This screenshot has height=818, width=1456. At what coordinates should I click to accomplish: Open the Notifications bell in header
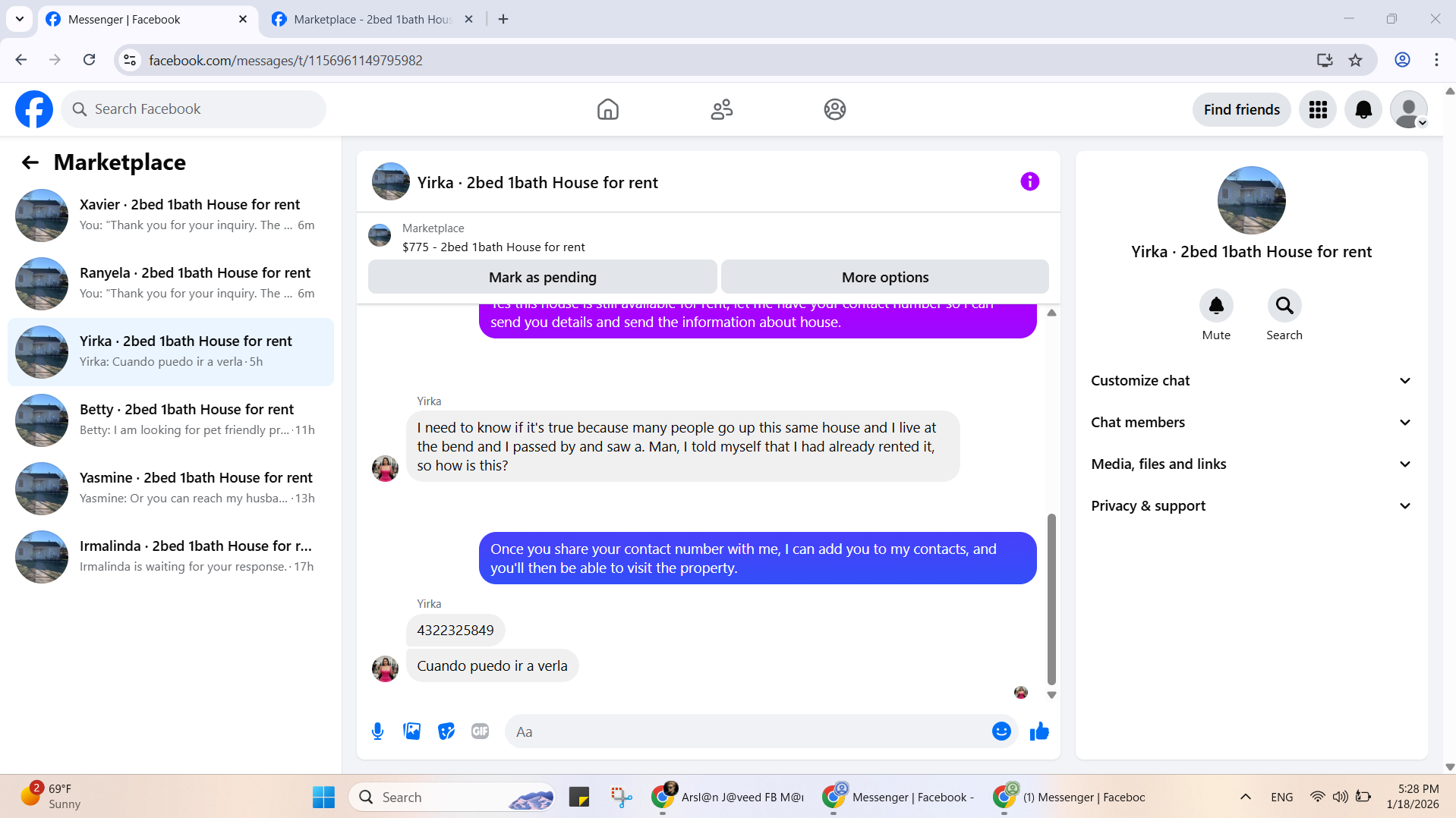pos(1363,109)
